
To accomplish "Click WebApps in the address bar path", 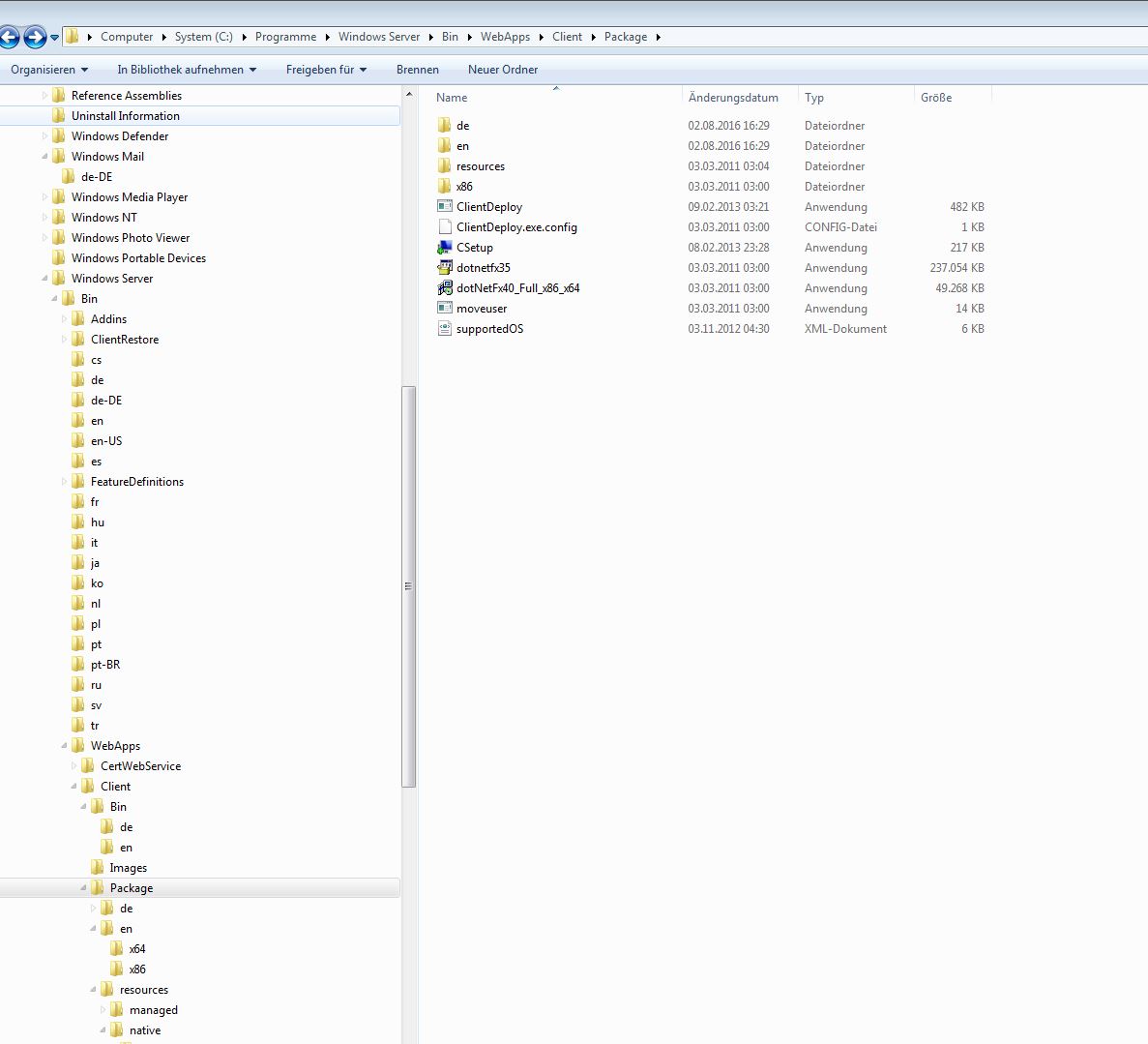I will pos(505,37).
